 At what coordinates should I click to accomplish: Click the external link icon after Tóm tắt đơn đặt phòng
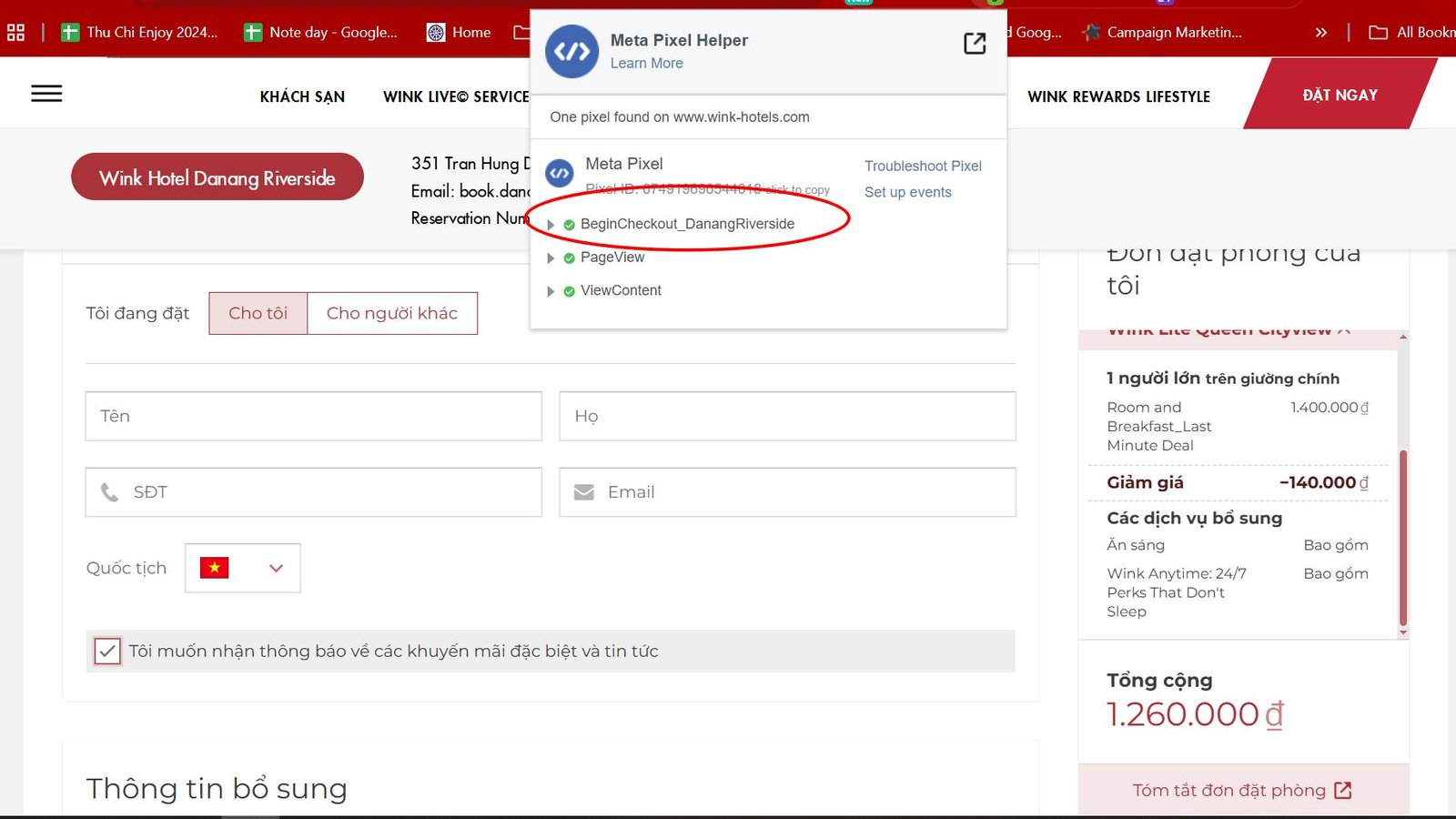pos(1343,790)
